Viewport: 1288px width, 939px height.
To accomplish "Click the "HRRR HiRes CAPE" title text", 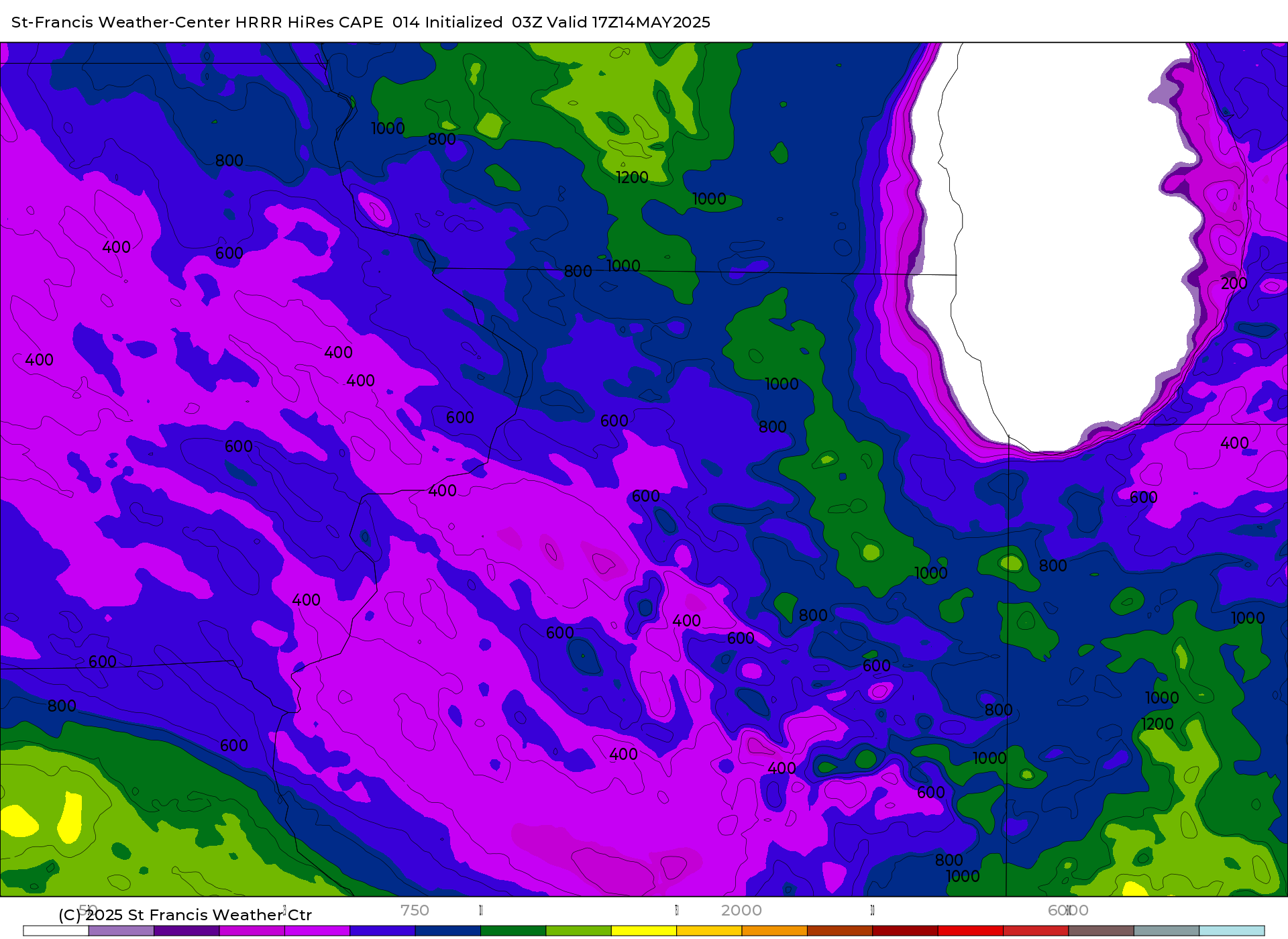I will coord(309,22).
